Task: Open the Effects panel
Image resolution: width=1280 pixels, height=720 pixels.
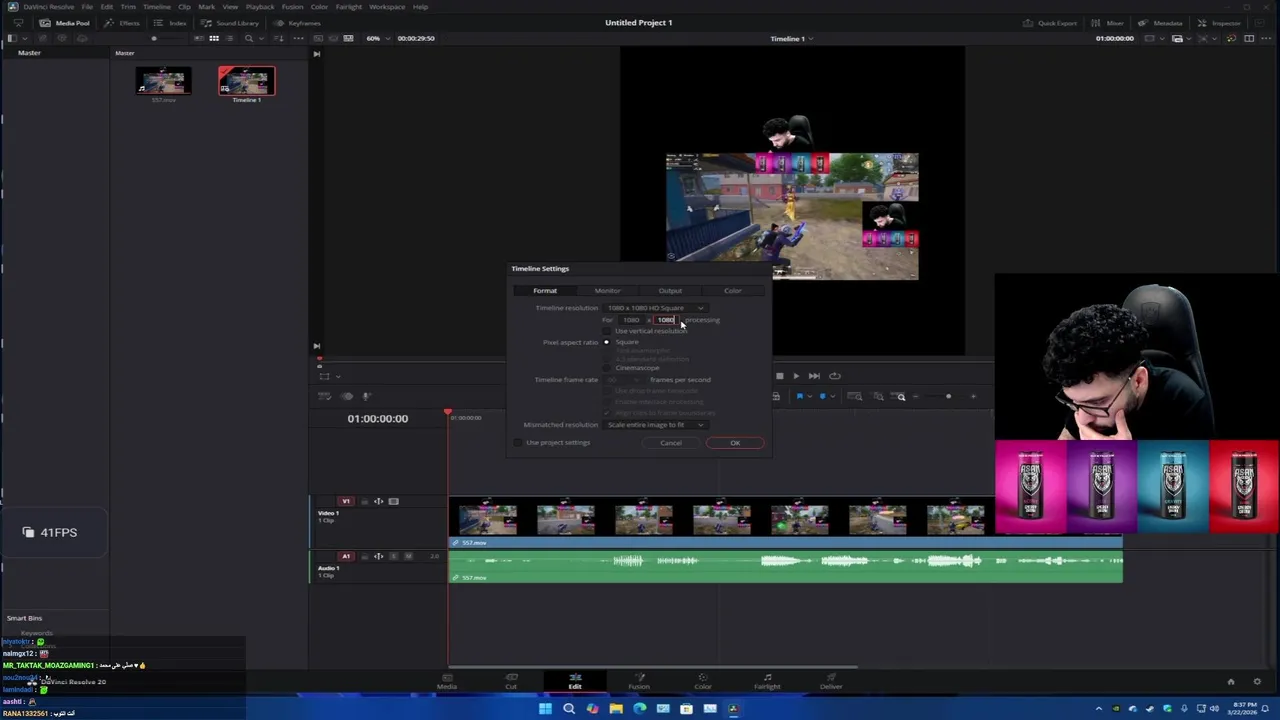Action: 124,23
